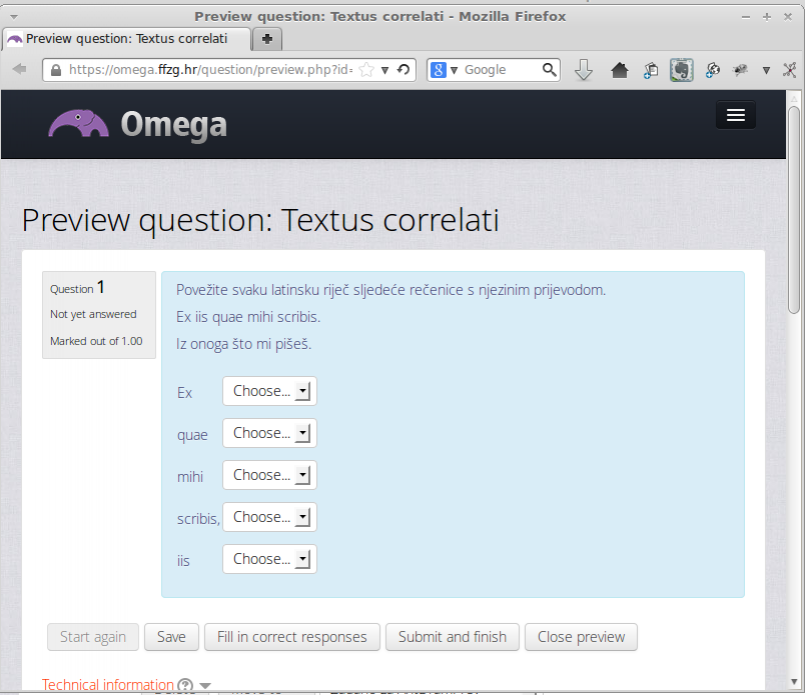805x695 pixels.
Task: Open the dropdown for quae
Action: pyautogui.click(x=270, y=433)
